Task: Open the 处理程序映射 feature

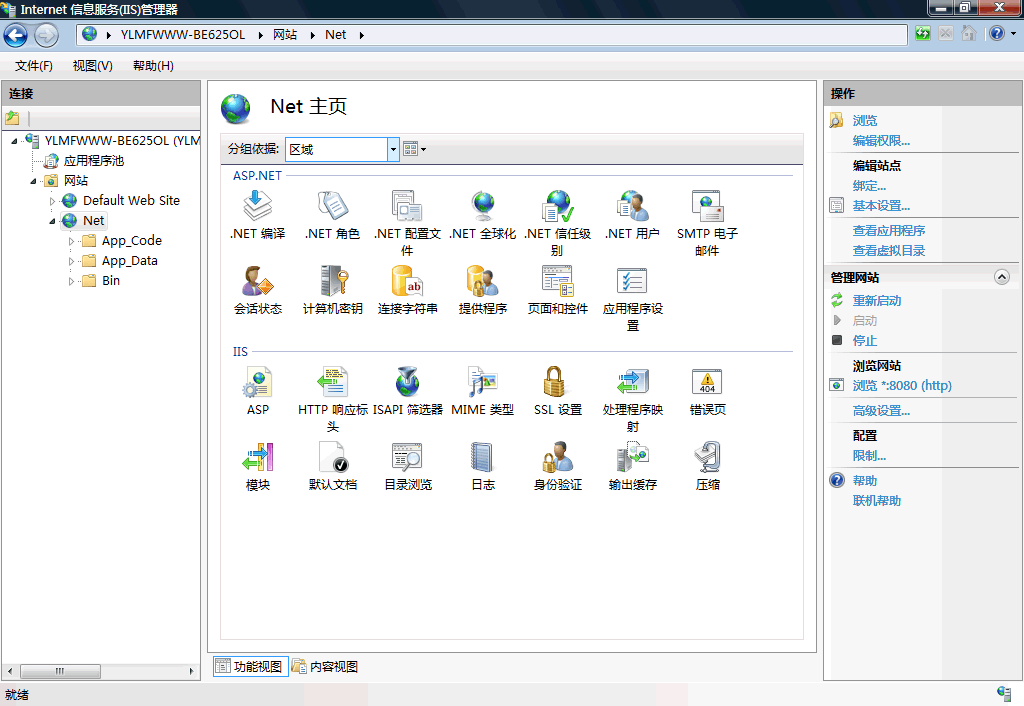Action: 632,399
